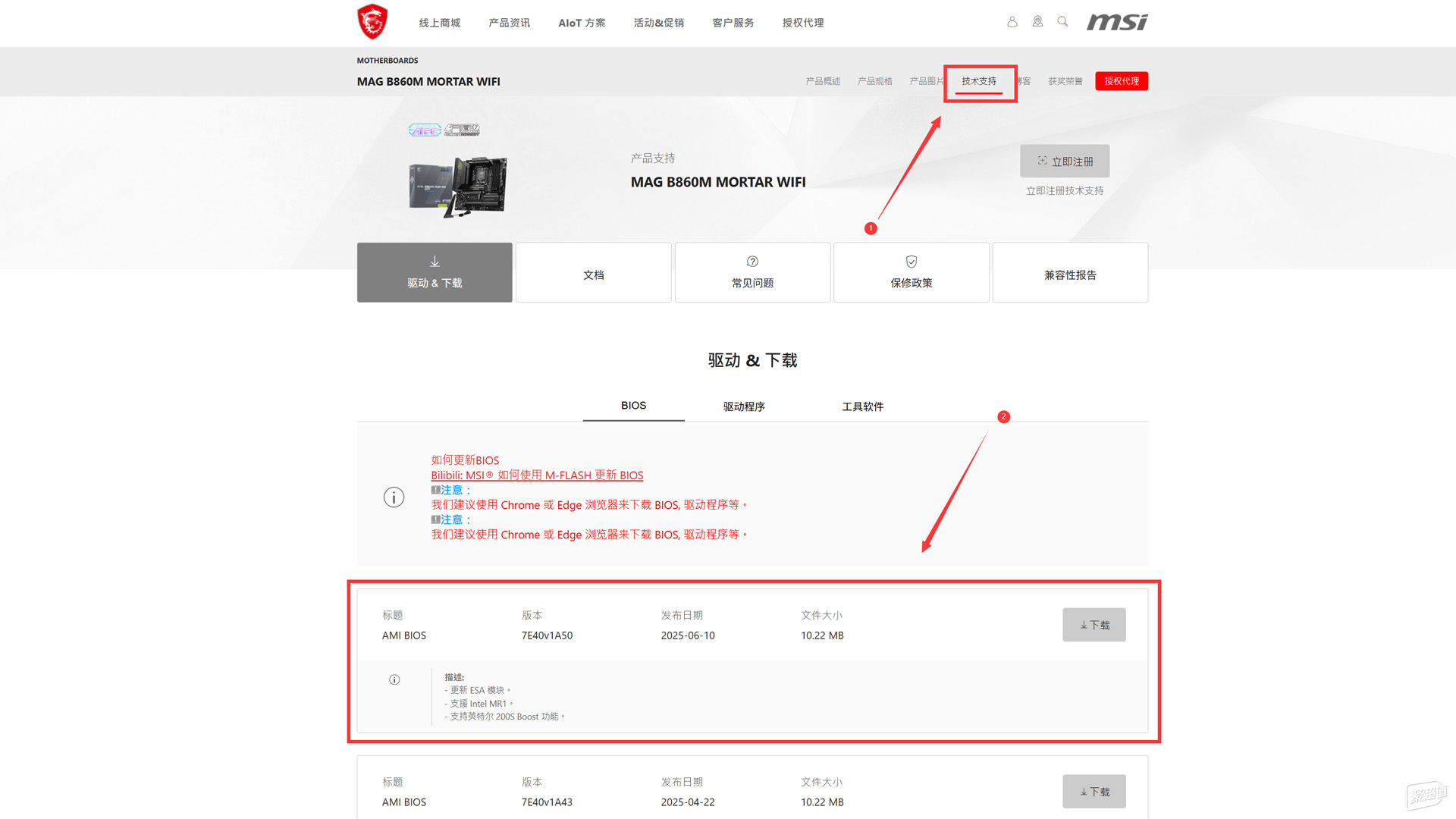Switch to BIOS tab
Screen dimensions: 1456x819
click(634, 406)
